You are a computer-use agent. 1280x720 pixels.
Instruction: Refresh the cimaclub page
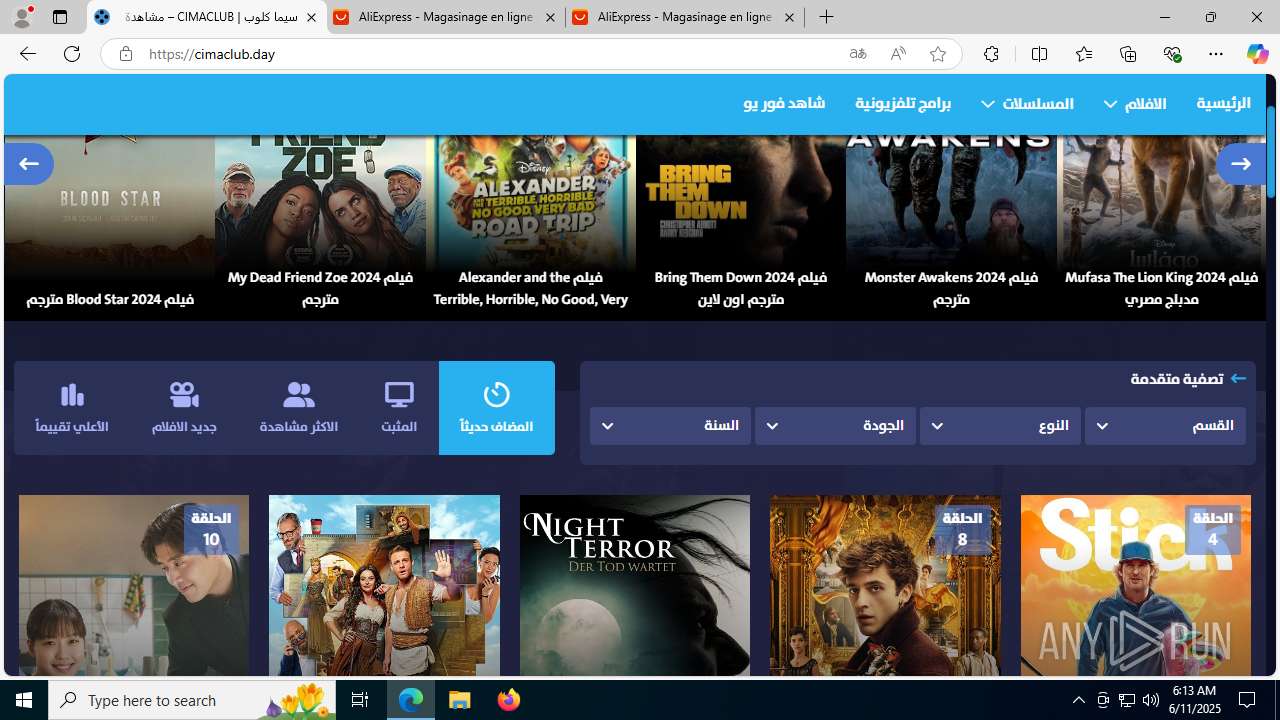pos(72,54)
